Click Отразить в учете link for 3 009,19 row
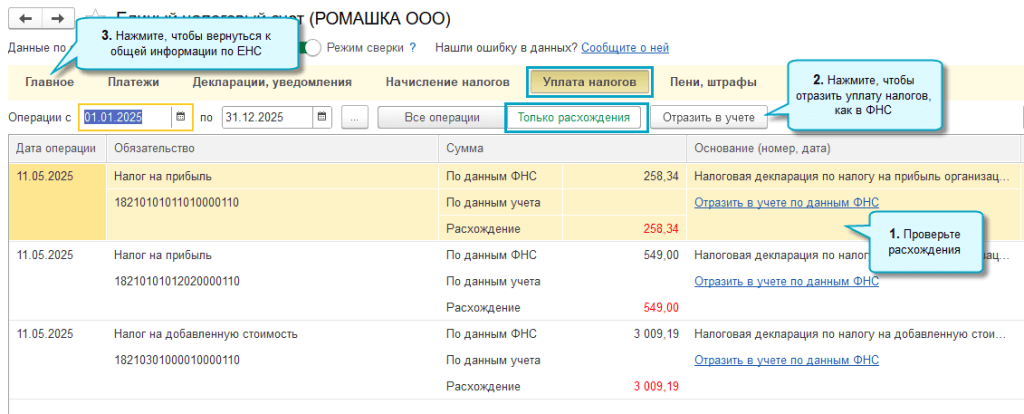1024x414 pixels. click(786, 360)
